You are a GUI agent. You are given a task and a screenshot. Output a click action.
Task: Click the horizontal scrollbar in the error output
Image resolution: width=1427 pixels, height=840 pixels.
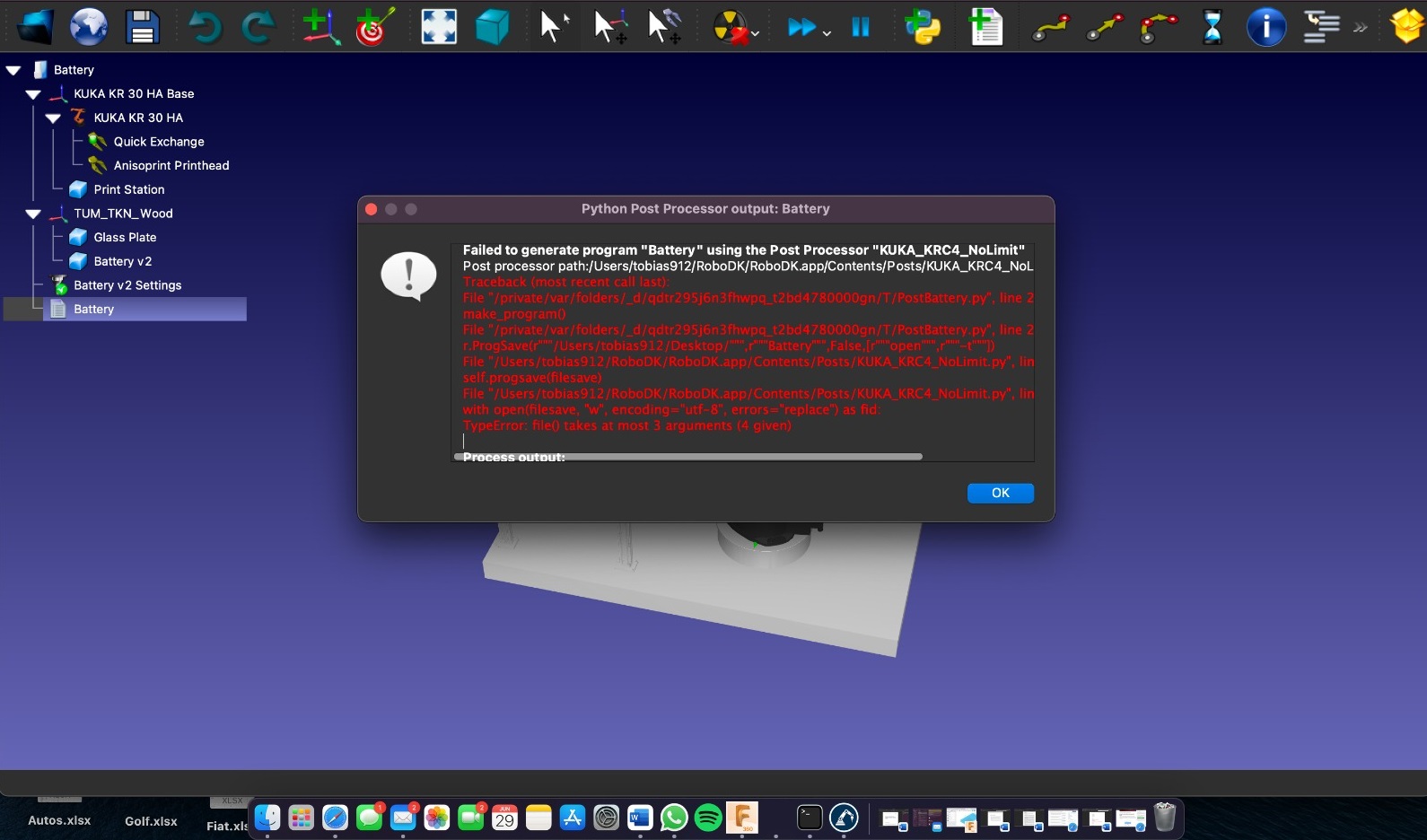click(689, 457)
